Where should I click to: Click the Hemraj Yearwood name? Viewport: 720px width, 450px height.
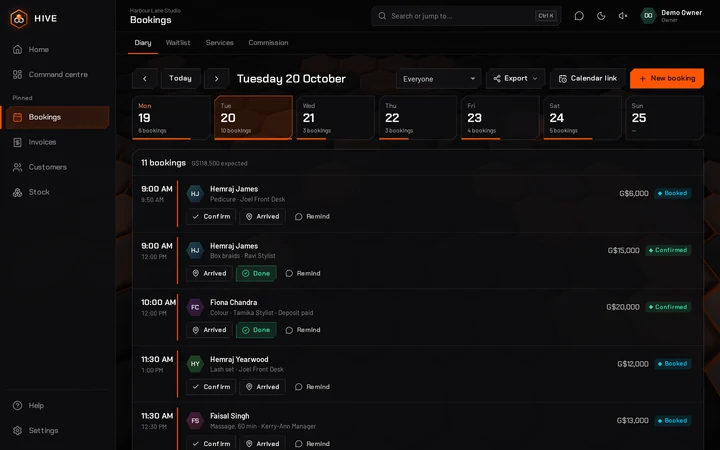(x=239, y=360)
